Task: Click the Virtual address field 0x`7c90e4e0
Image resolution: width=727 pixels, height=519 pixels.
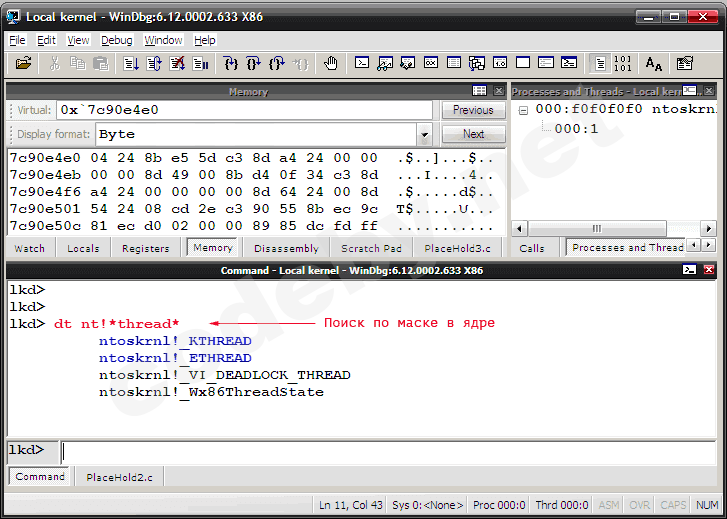Action: pyautogui.click(x=244, y=110)
